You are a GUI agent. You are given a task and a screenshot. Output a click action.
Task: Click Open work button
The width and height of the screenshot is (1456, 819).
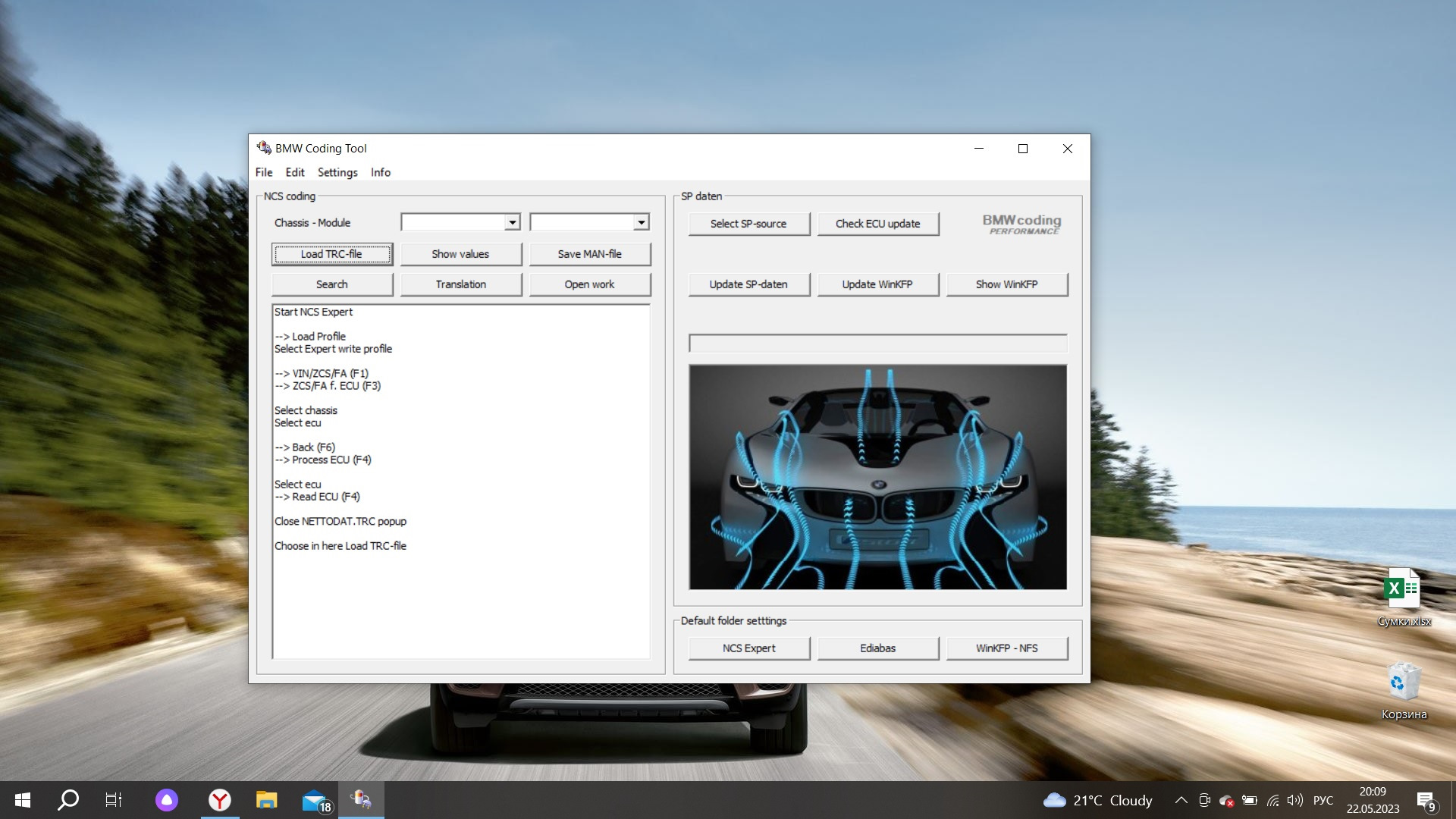pos(590,284)
